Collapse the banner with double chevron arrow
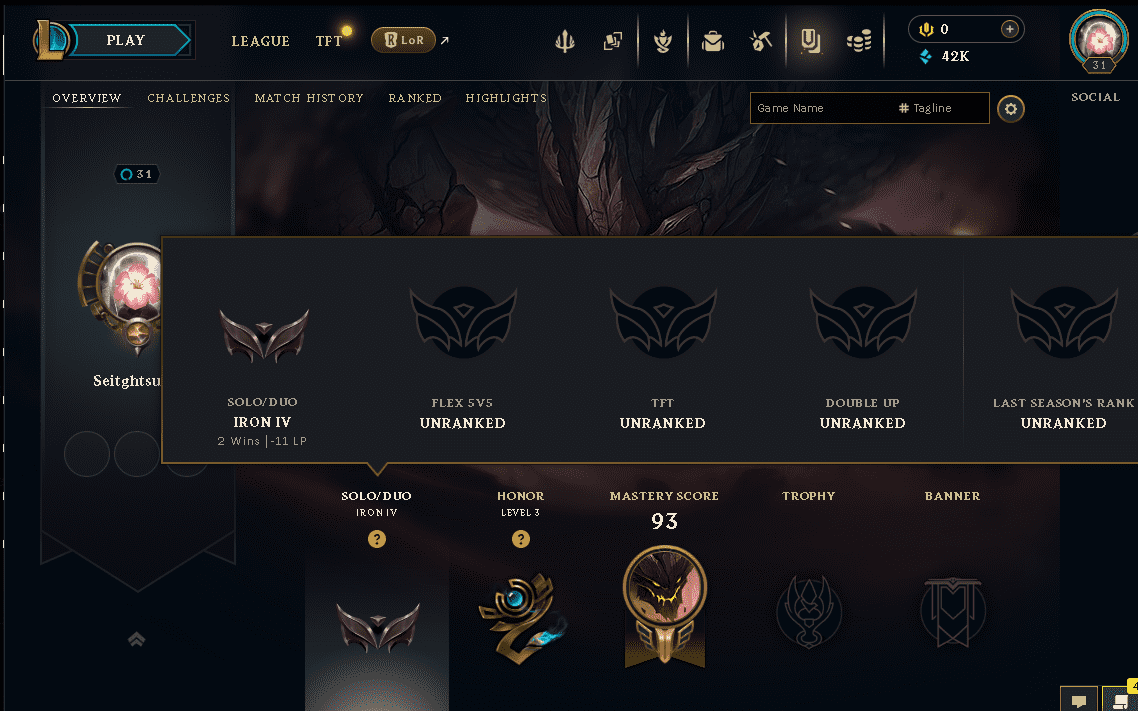Screen dimensions: 1138x711 pos(136,639)
